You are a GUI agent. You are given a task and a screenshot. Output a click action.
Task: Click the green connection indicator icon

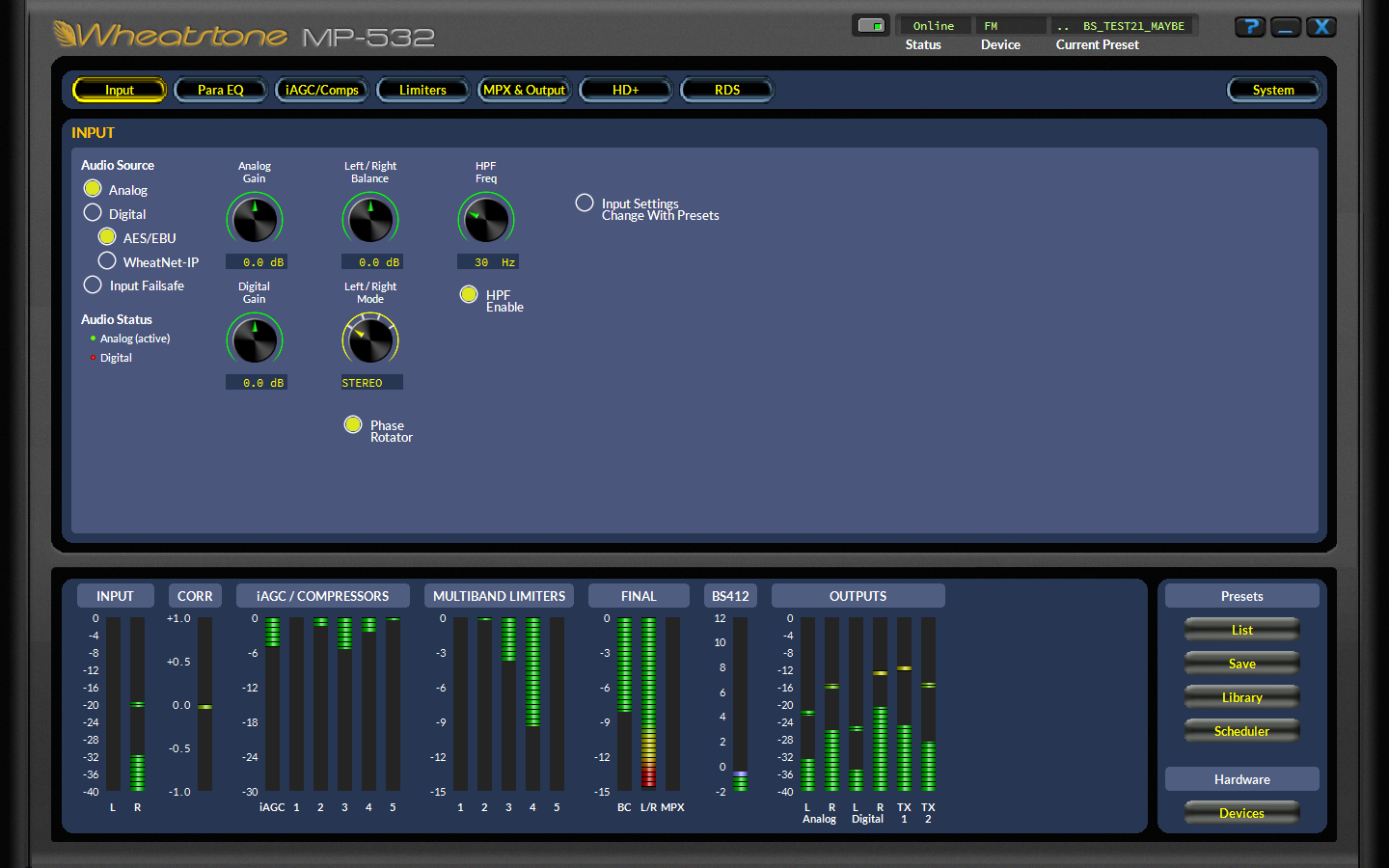click(871, 26)
